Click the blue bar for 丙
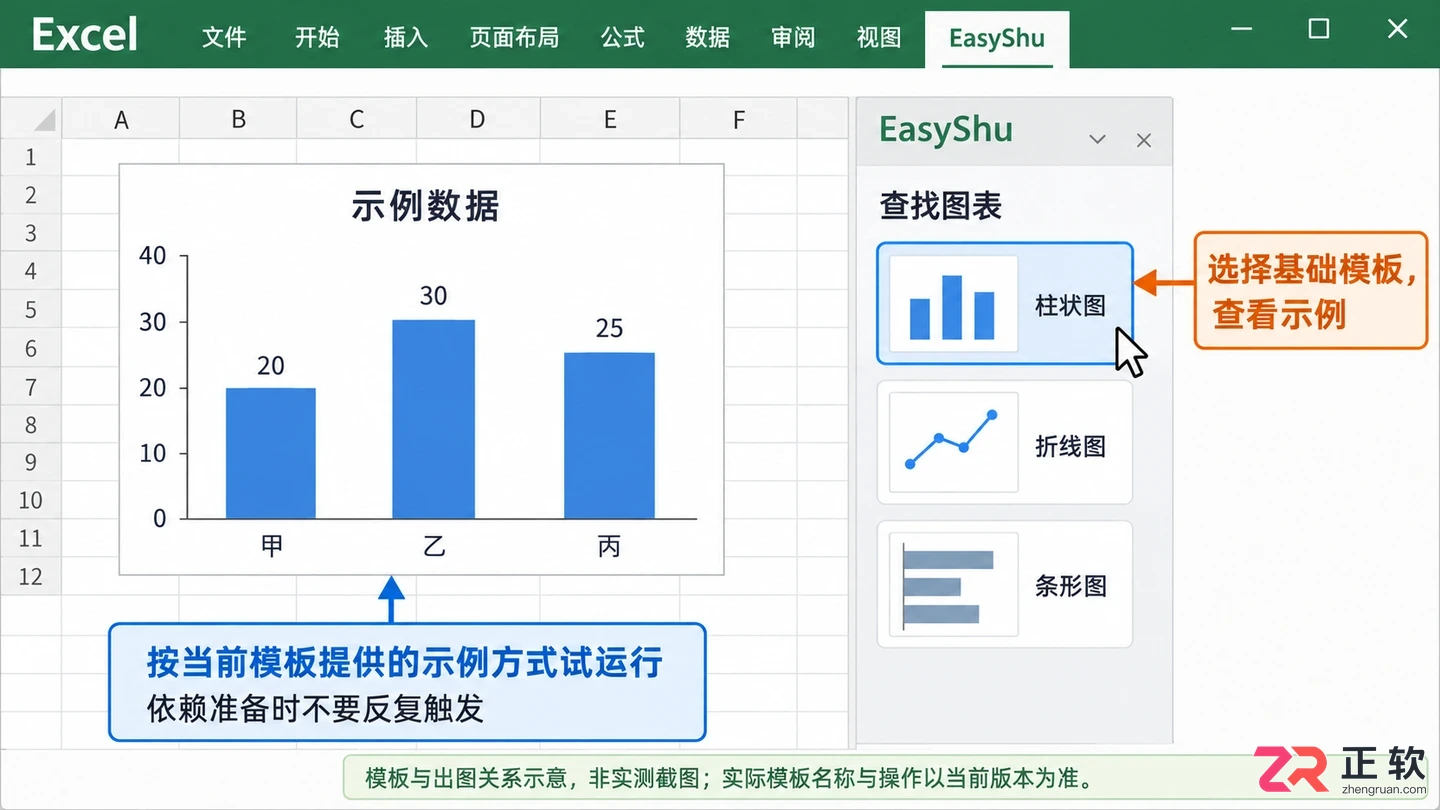The image size is (1440, 810). pyautogui.click(x=609, y=436)
